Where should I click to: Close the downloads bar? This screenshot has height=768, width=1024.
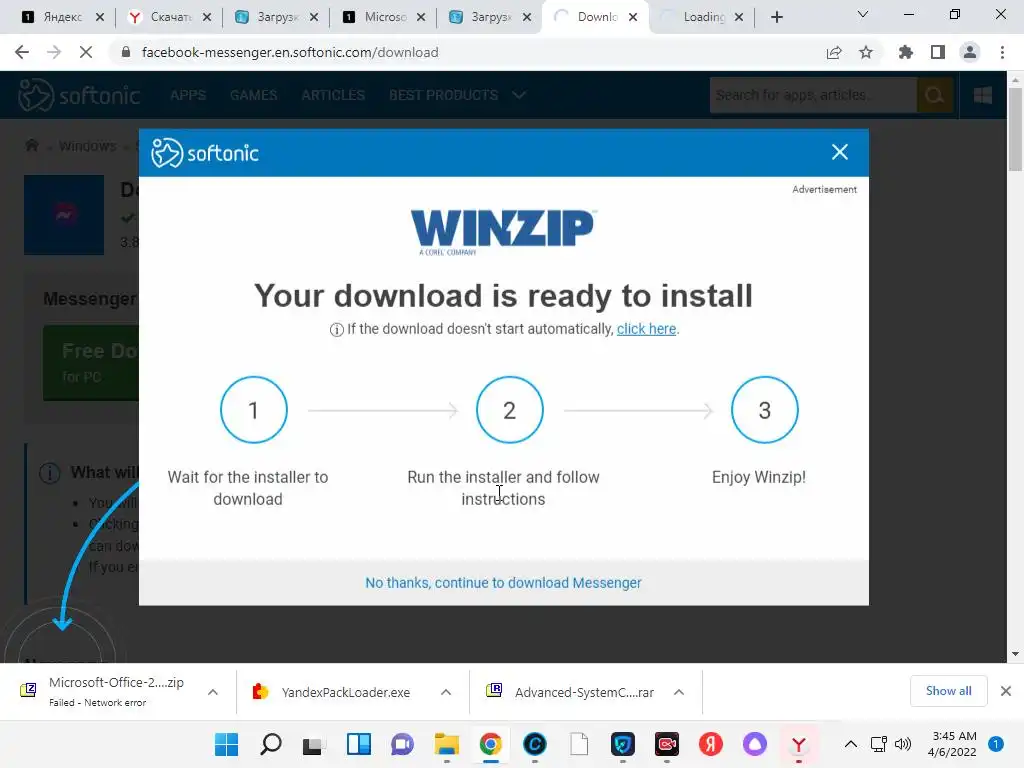click(x=1006, y=691)
